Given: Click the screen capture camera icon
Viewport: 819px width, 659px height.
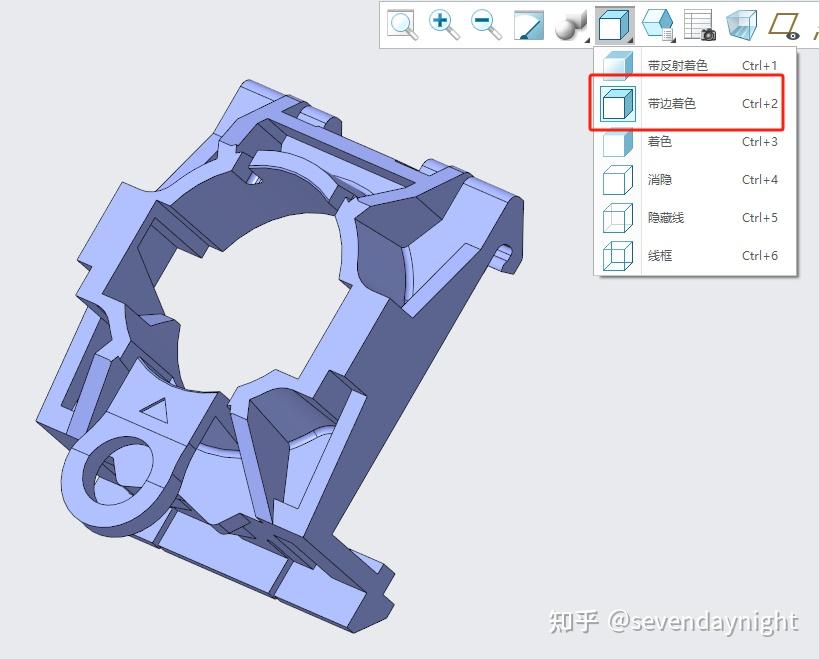Looking at the screenshot, I should [x=697, y=25].
